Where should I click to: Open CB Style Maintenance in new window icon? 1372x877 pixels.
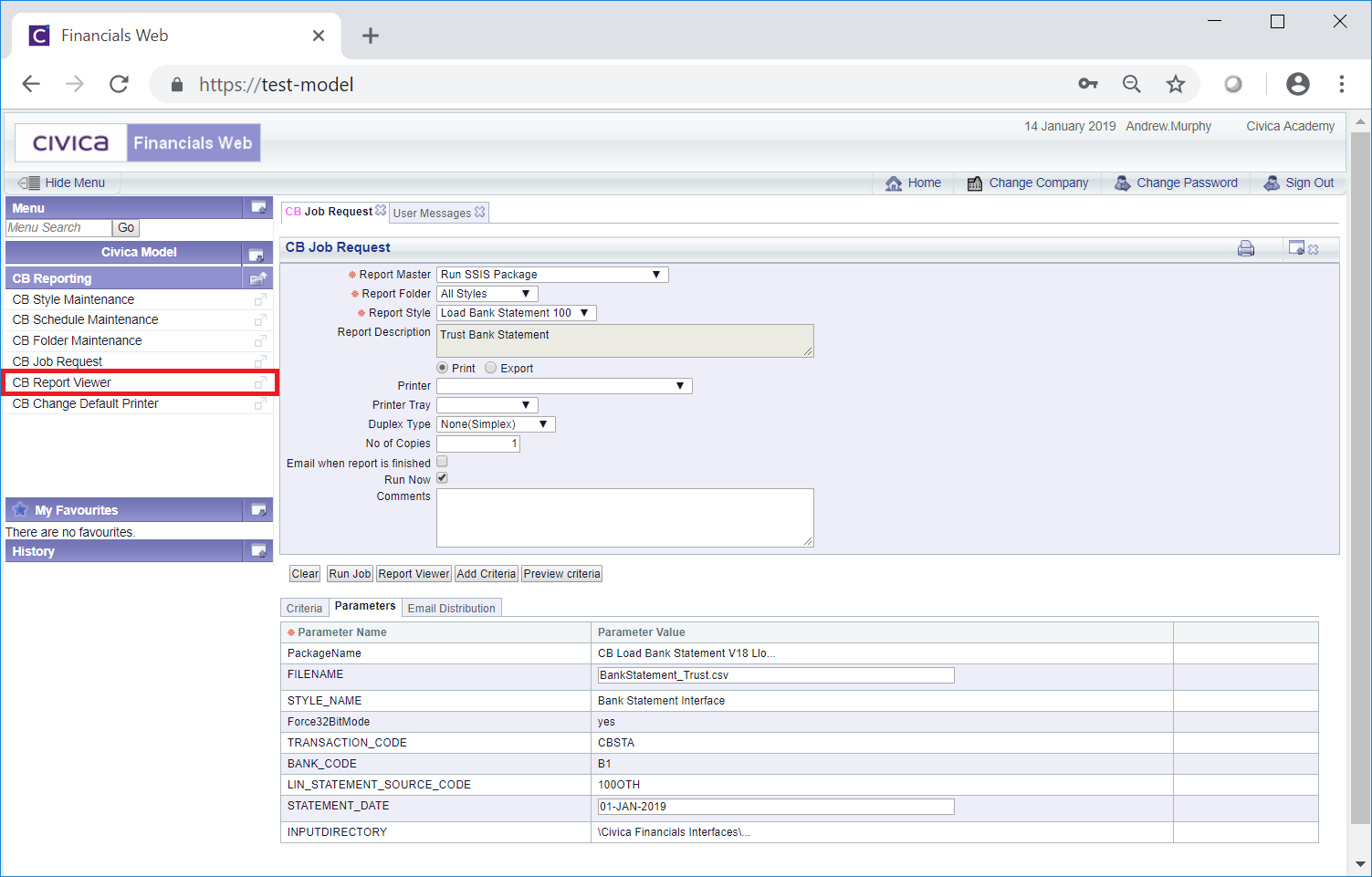(x=260, y=299)
